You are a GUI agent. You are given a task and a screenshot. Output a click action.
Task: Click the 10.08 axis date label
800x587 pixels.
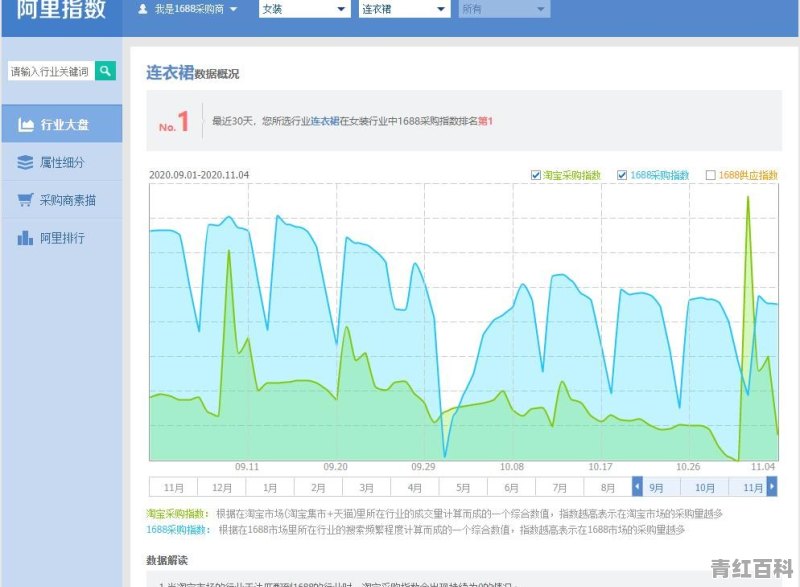click(512, 467)
